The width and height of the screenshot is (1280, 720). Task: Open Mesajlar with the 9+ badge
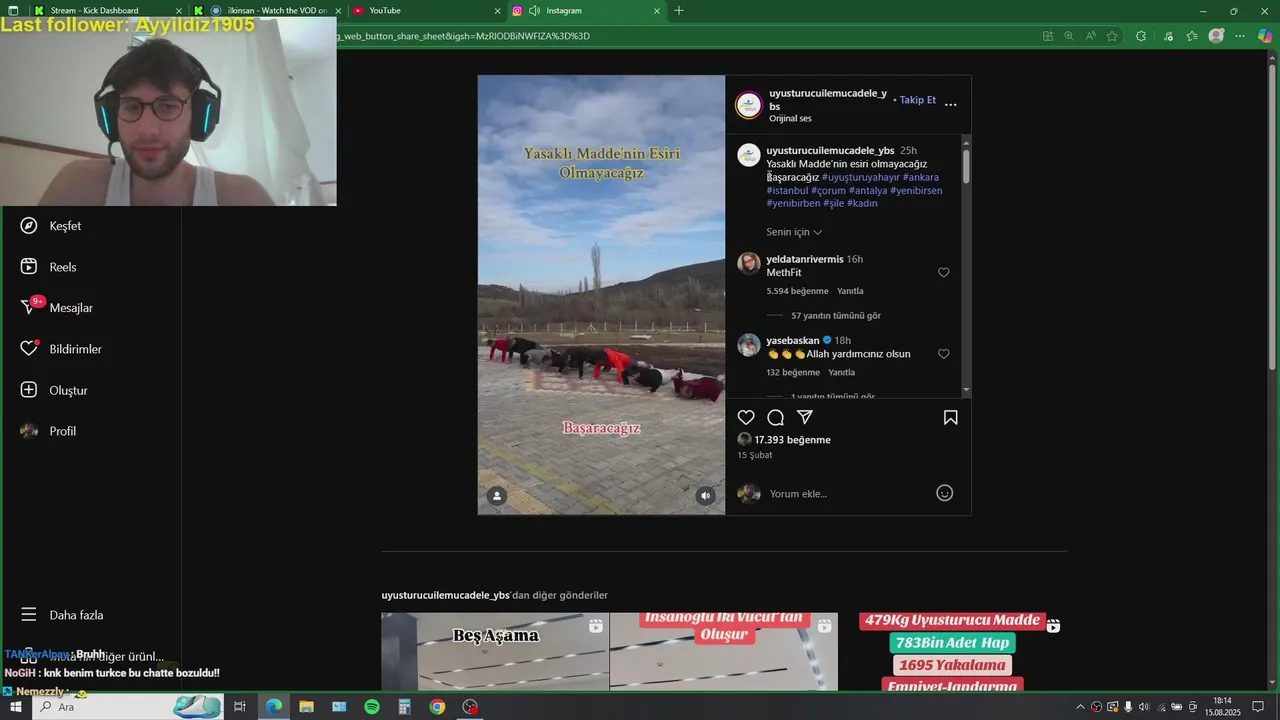click(57, 308)
